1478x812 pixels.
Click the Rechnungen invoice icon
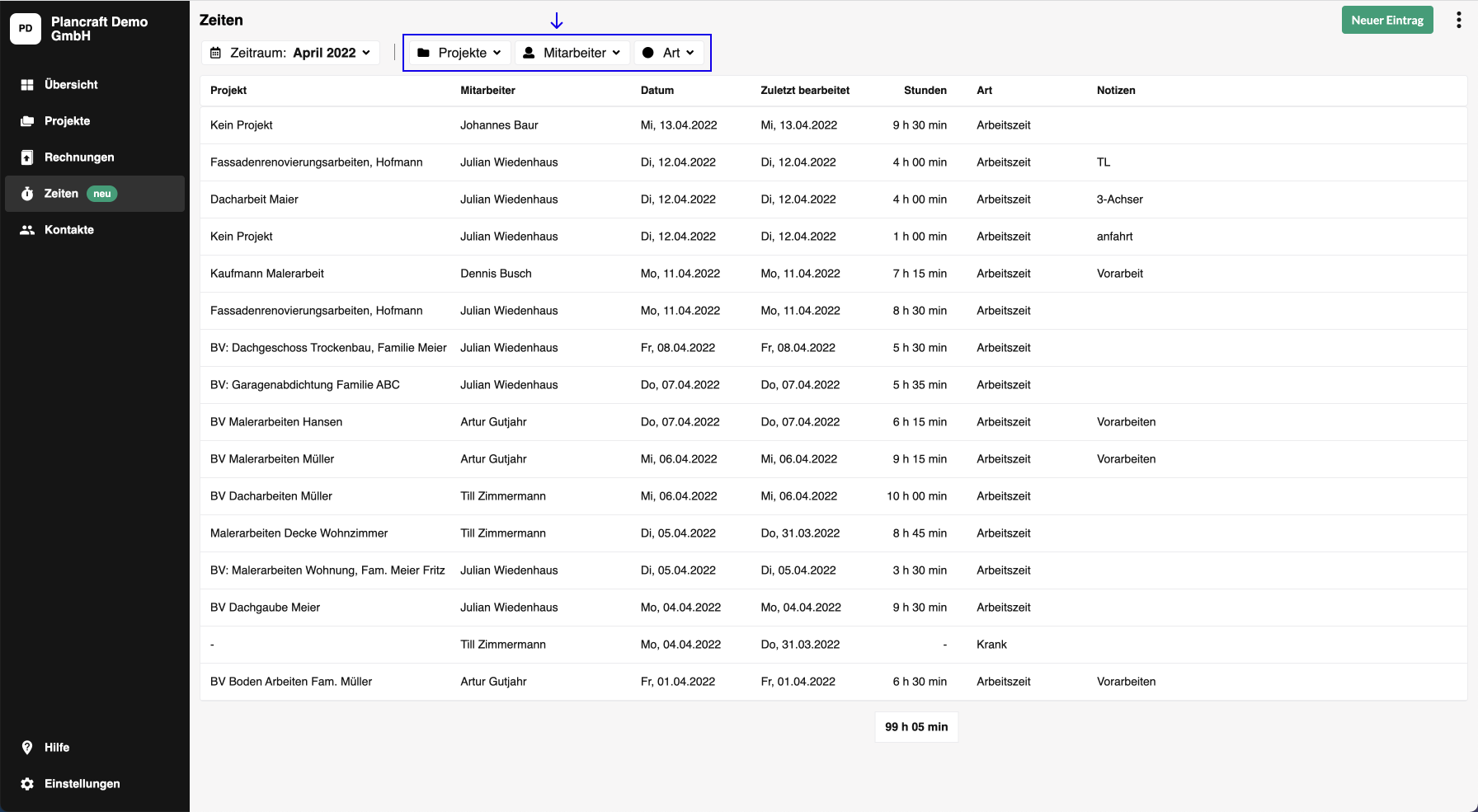coord(27,157)
